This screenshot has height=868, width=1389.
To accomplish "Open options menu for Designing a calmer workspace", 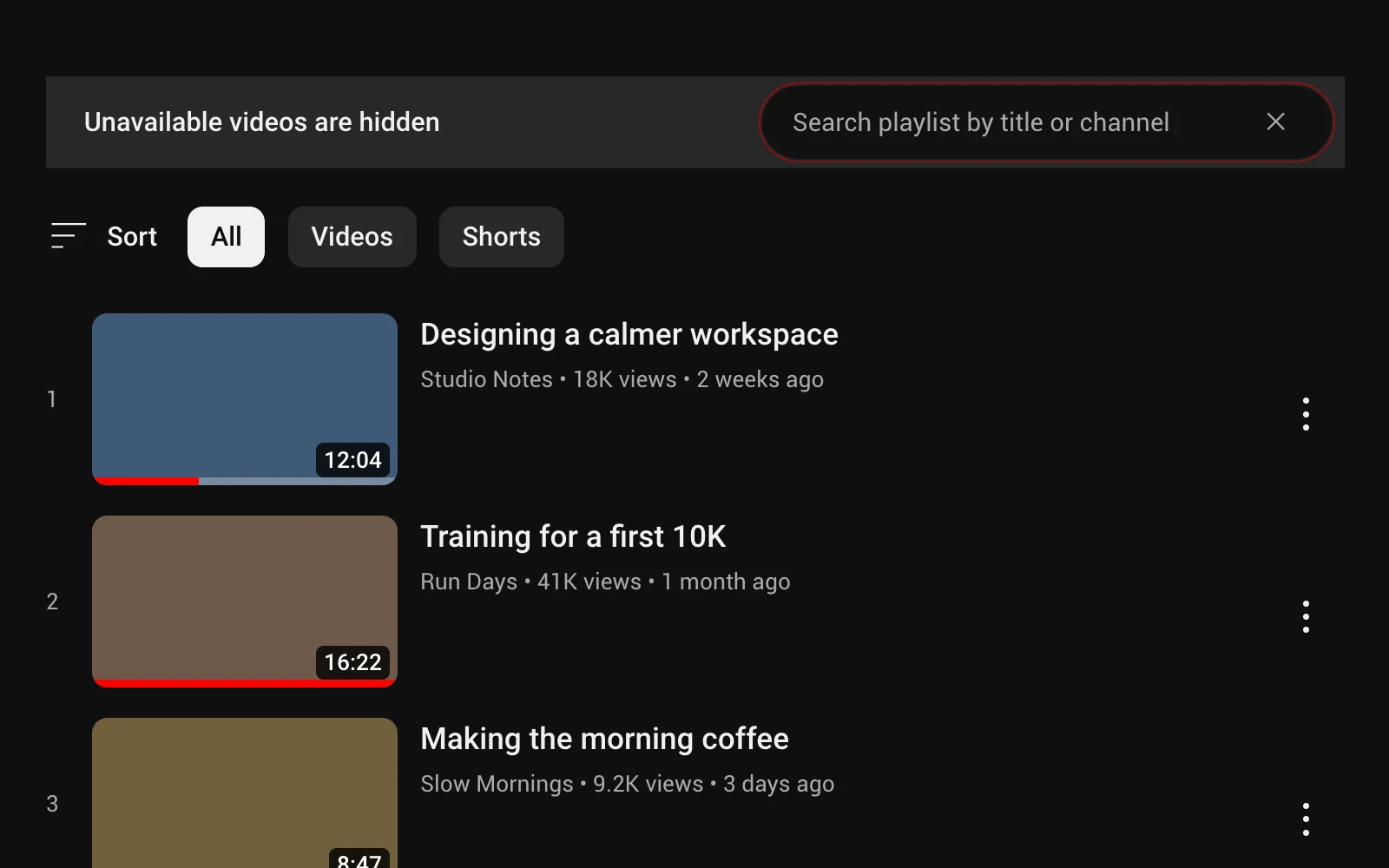I will click(x=1306, y=414).
